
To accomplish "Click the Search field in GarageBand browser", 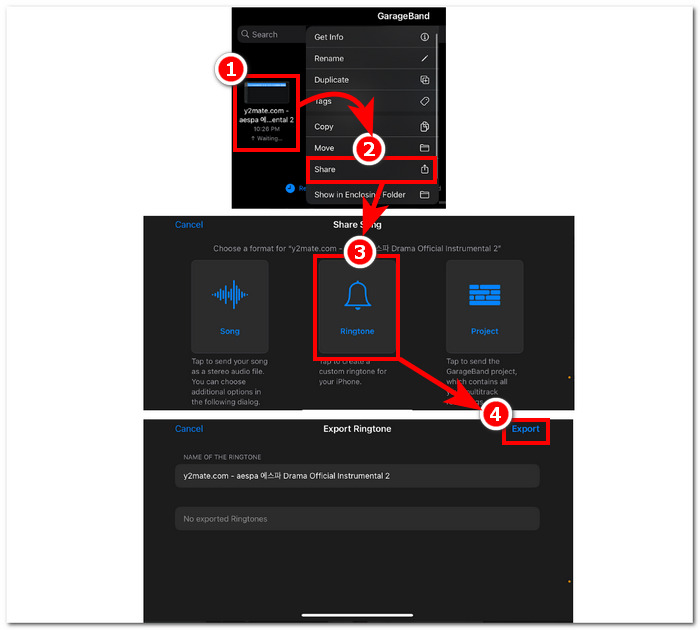I will [272, 34].
